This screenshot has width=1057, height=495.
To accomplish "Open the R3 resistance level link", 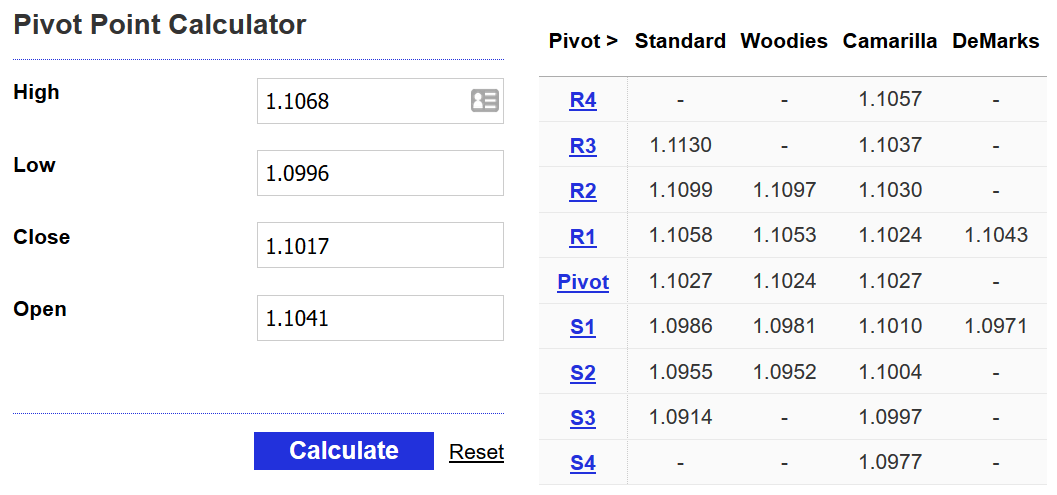I will 583,146.
